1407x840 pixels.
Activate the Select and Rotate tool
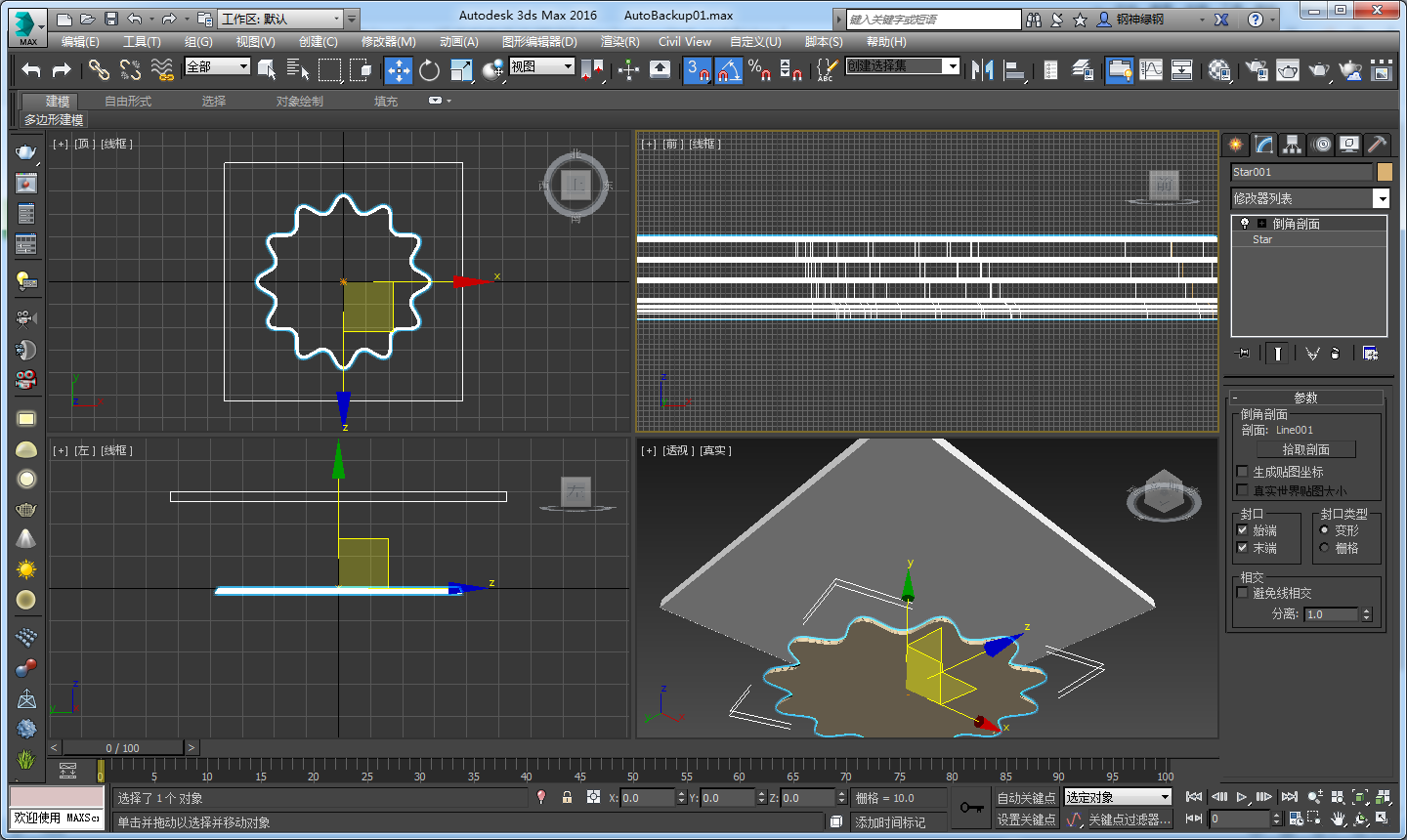click(429, 70)
